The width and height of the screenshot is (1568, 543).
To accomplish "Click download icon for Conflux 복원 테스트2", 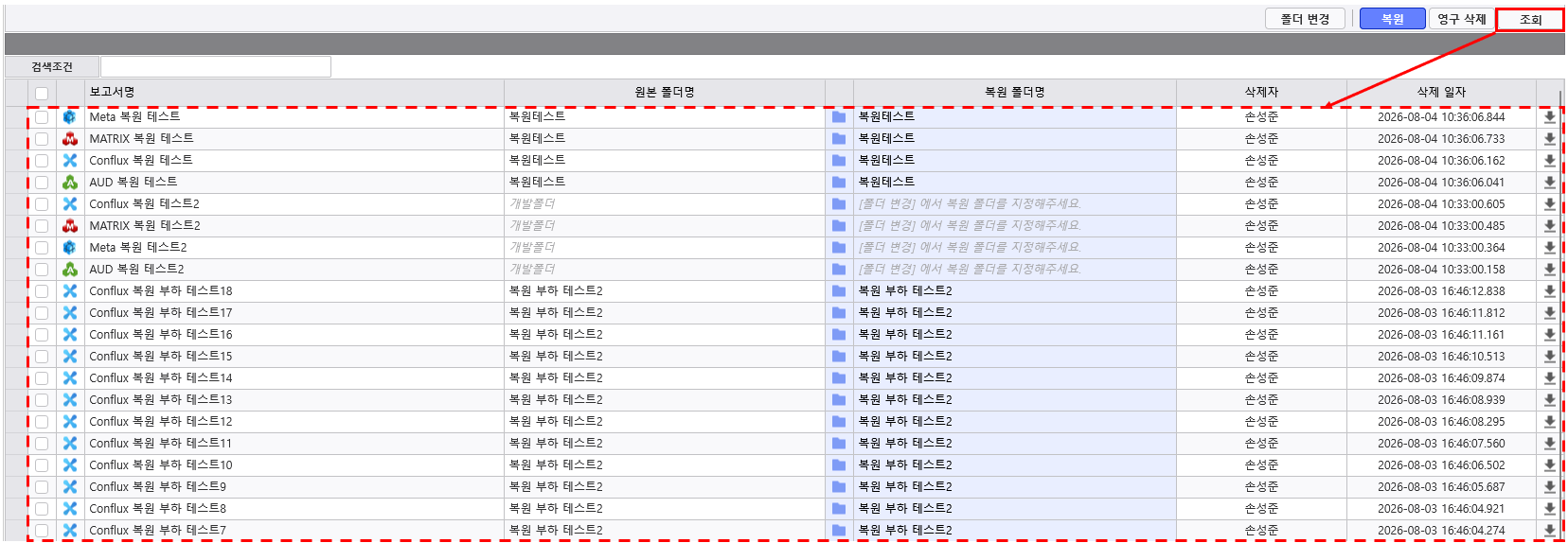I will 1549,204.
